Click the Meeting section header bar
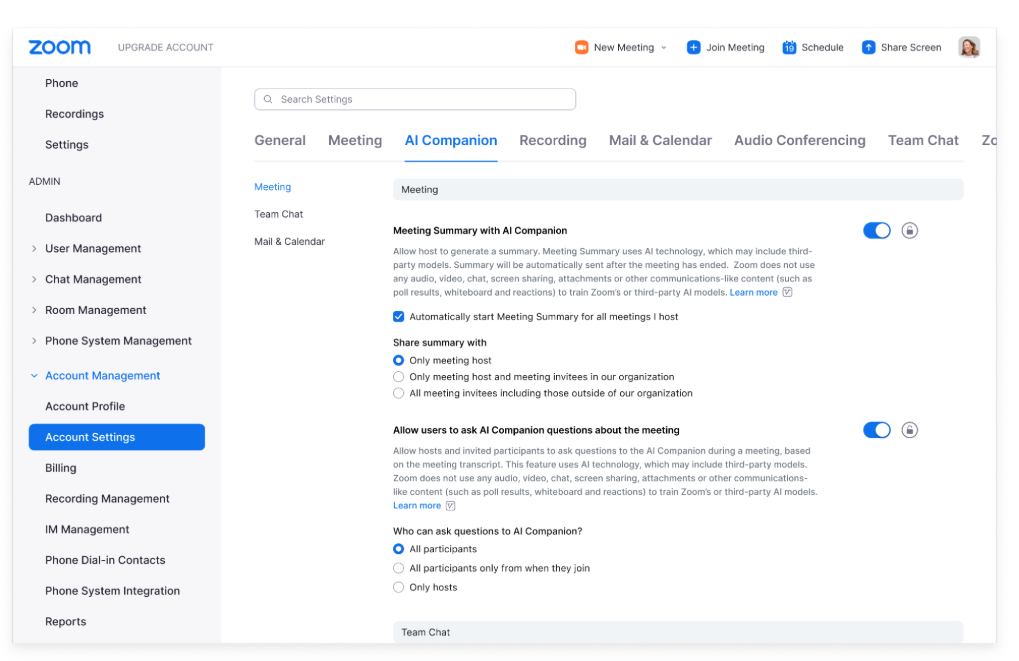Screen dimensions: 1019x661 tap(678, 190)
